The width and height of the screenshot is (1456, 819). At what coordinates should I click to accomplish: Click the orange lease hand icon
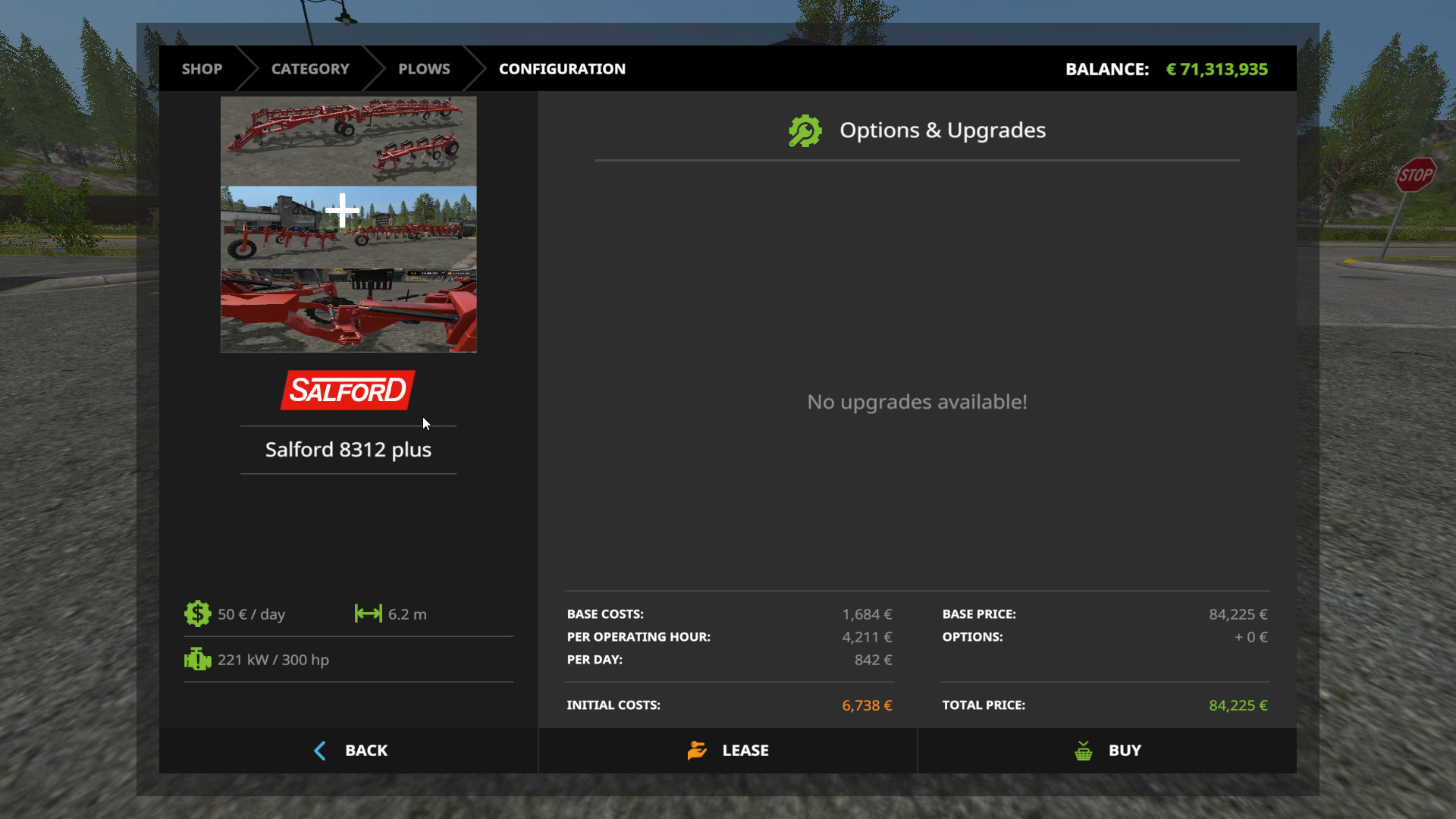click(697, 751)
